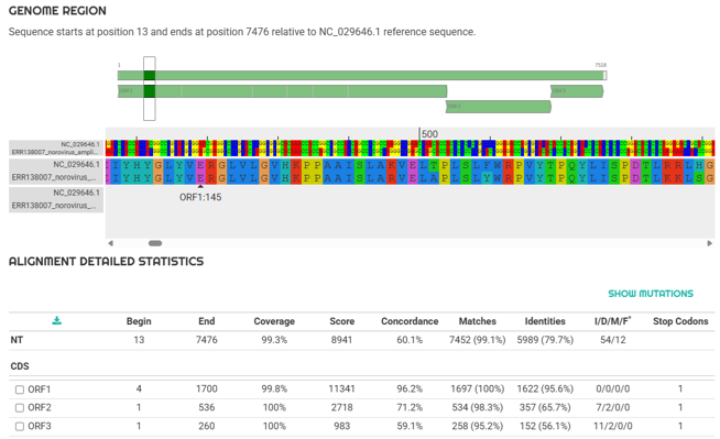Click the genome region viewport selector box
The image size is (720, 439).
coord(149,88)
